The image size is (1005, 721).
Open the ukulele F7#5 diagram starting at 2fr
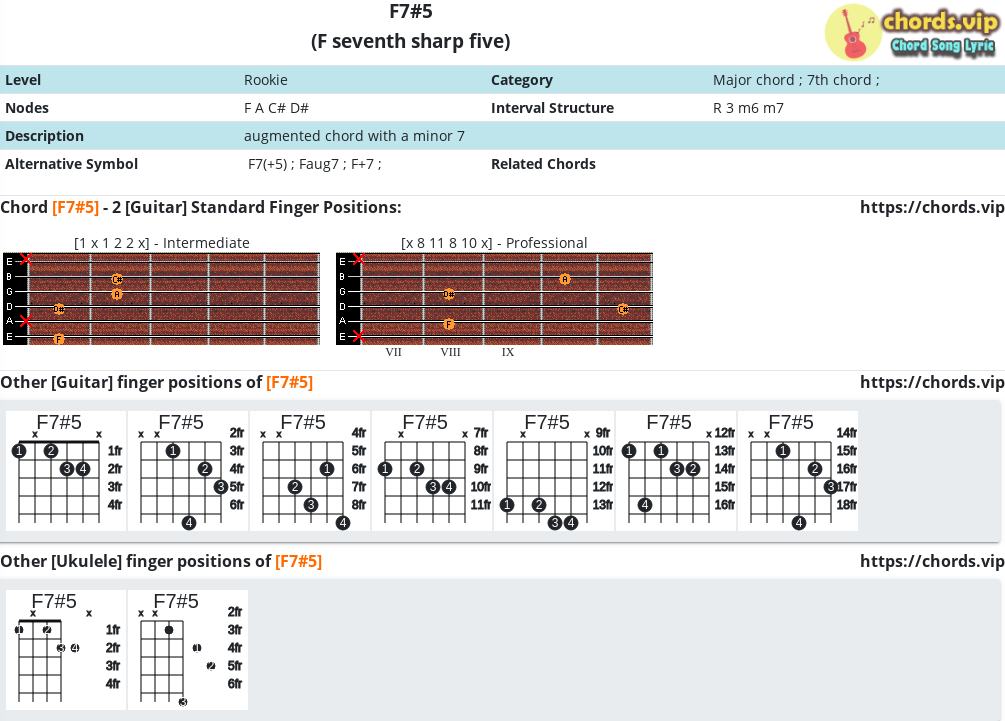(188, 650)
